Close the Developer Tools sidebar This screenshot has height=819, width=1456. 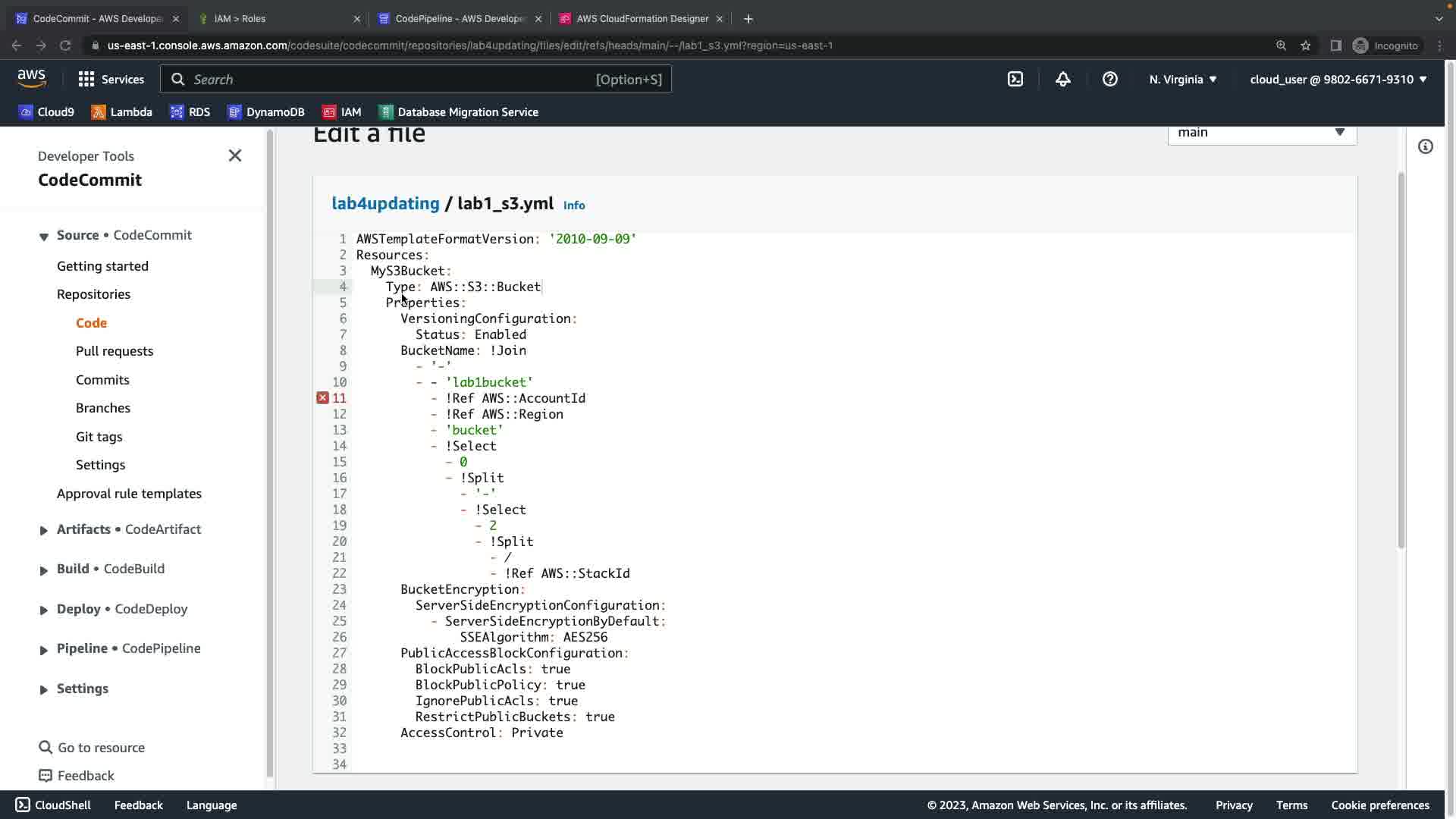(235, 155)
